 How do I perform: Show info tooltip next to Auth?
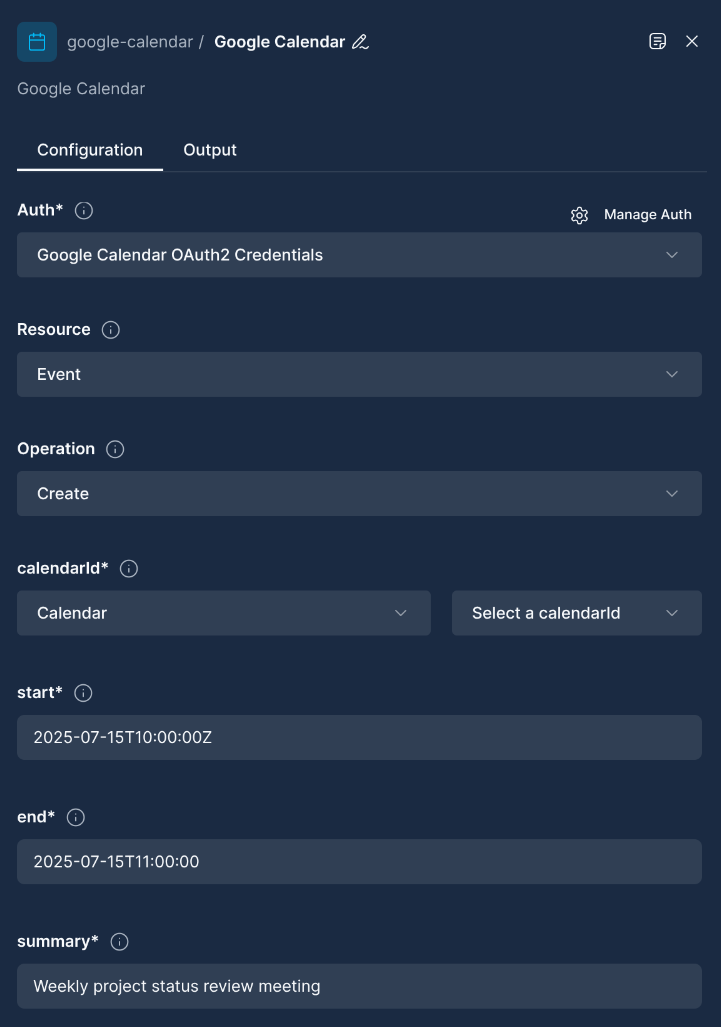[x=85, y=210]
